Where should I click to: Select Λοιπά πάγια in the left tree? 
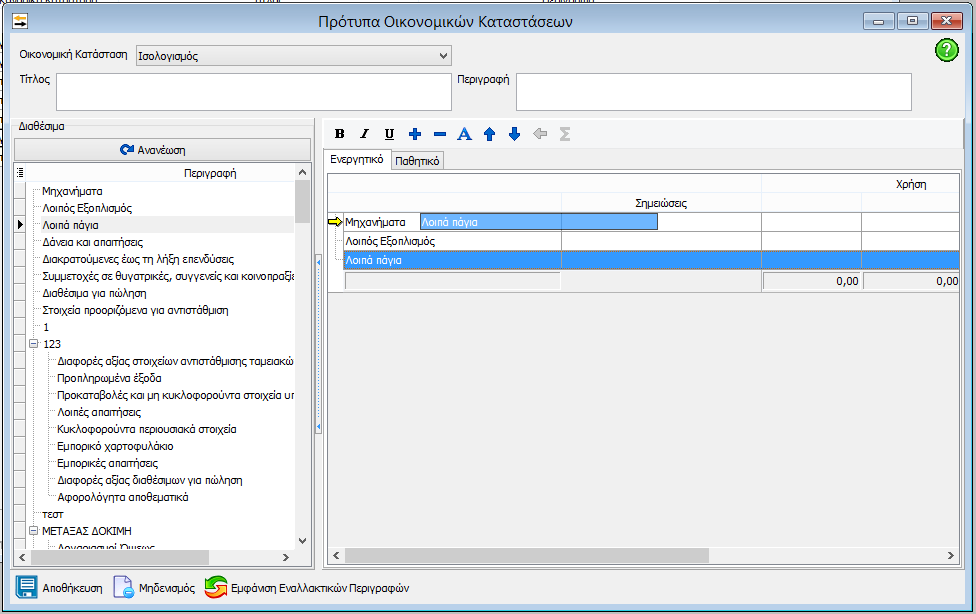pyautogui.click(x=70, y=225)
